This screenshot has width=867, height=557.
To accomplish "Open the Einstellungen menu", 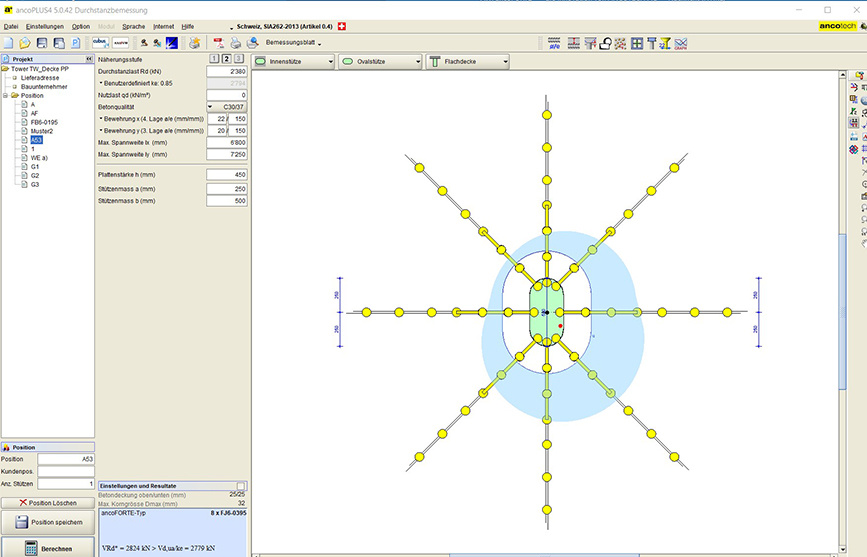I will point(43,25).
